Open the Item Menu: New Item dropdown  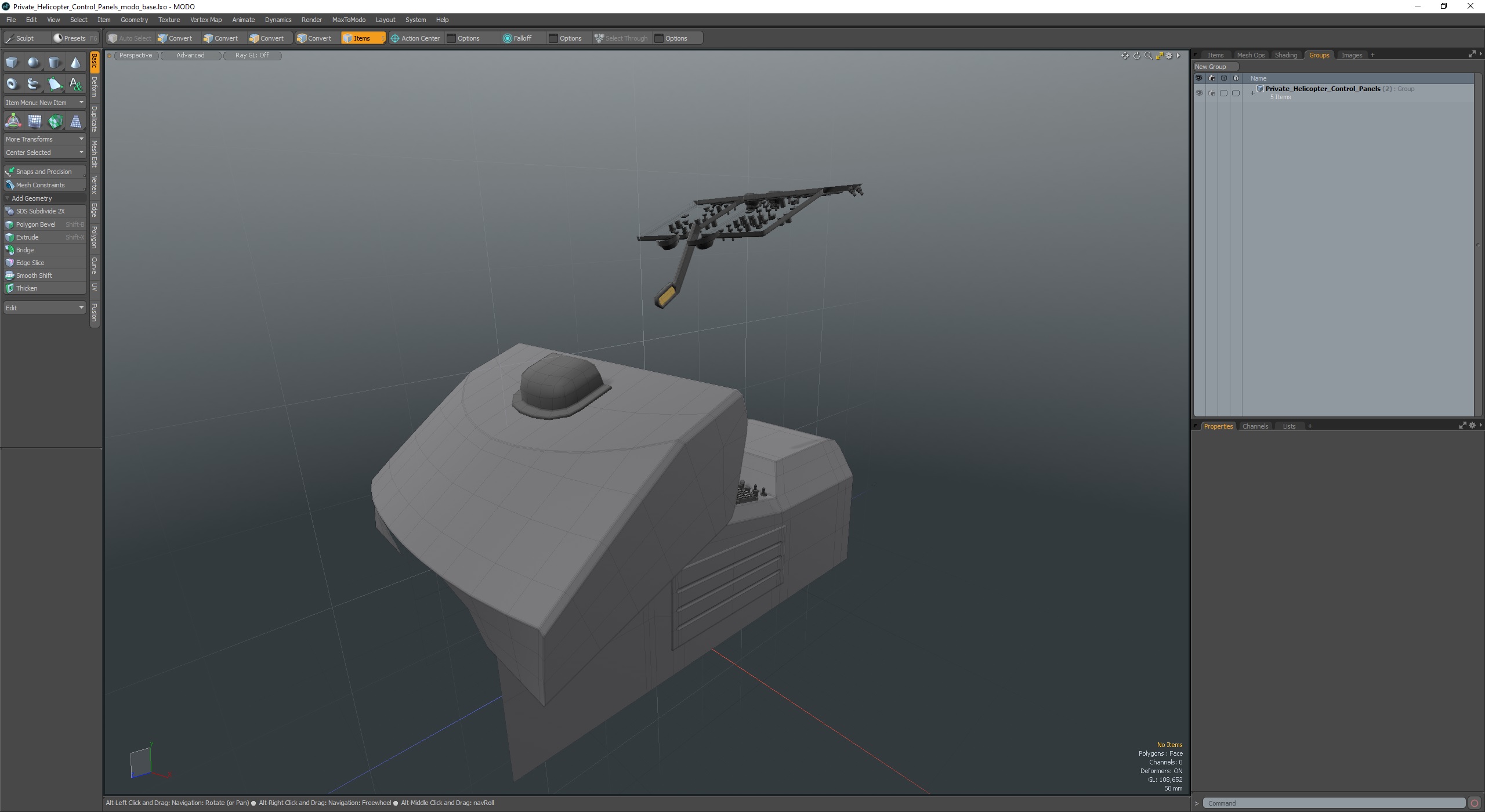45,103
